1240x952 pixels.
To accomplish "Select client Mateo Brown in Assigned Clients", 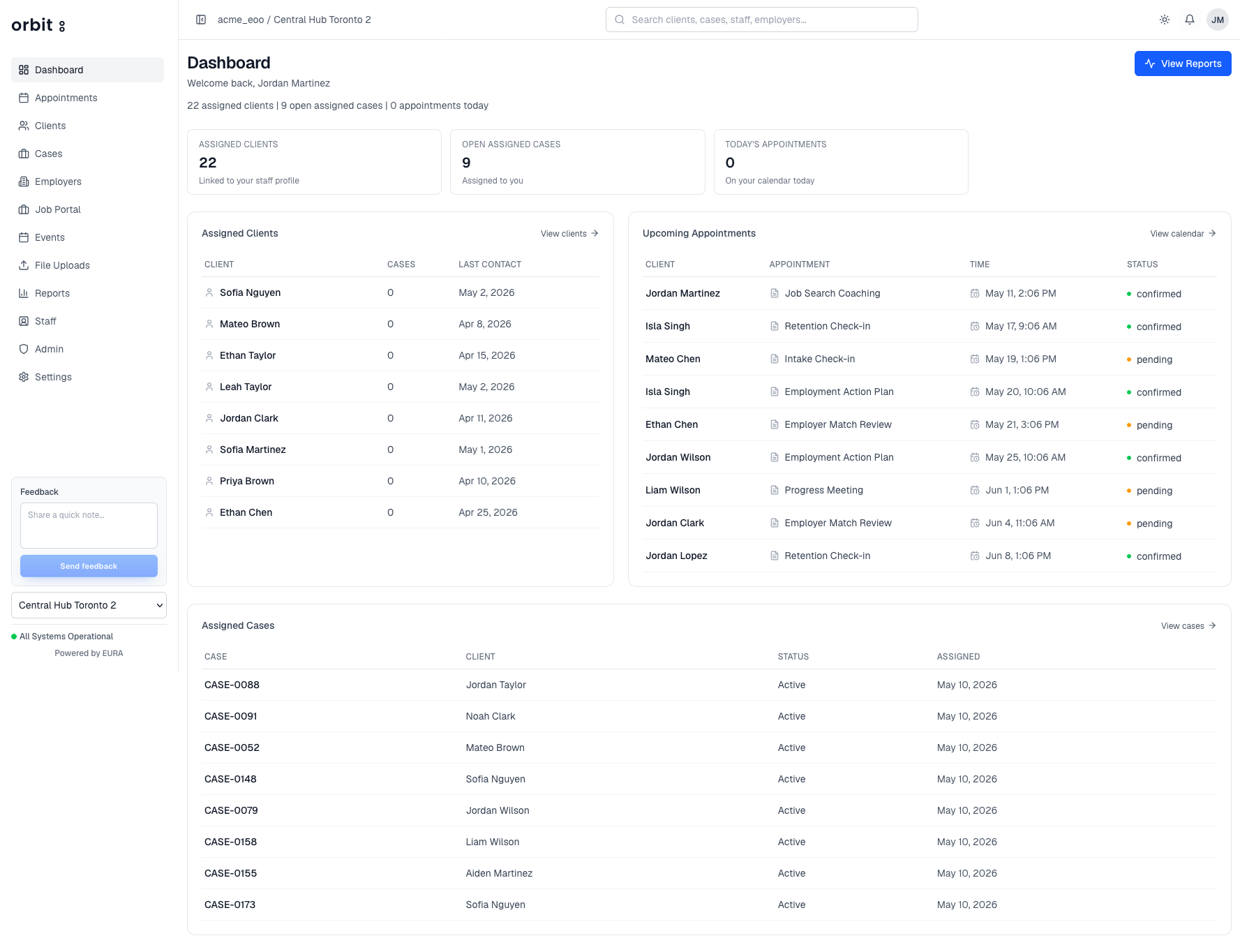I will (250, 324).
